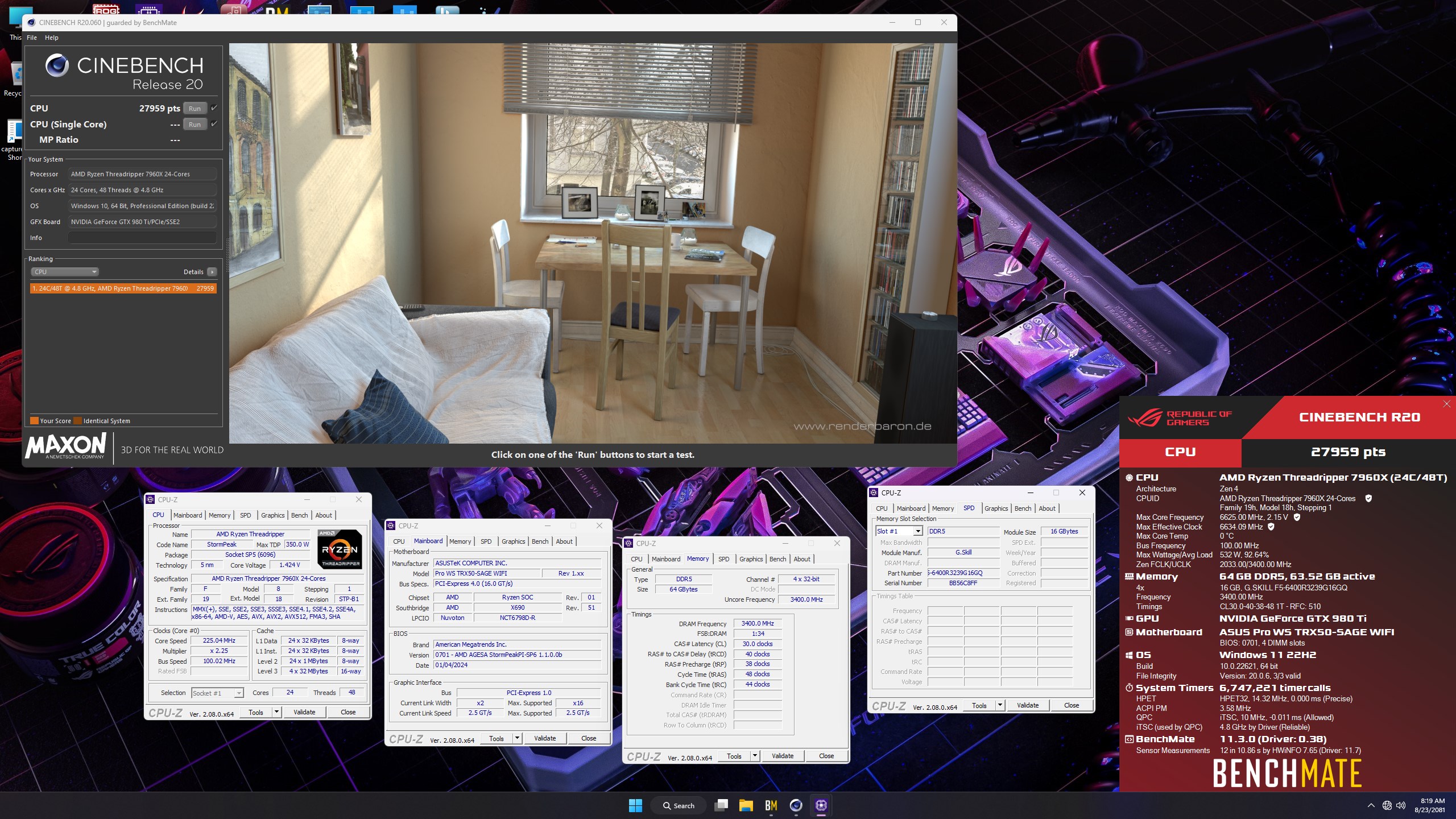Switch to Cinebench via taskbar icon
This screenshot has width=1456, height=819.
tap(796, 805)
